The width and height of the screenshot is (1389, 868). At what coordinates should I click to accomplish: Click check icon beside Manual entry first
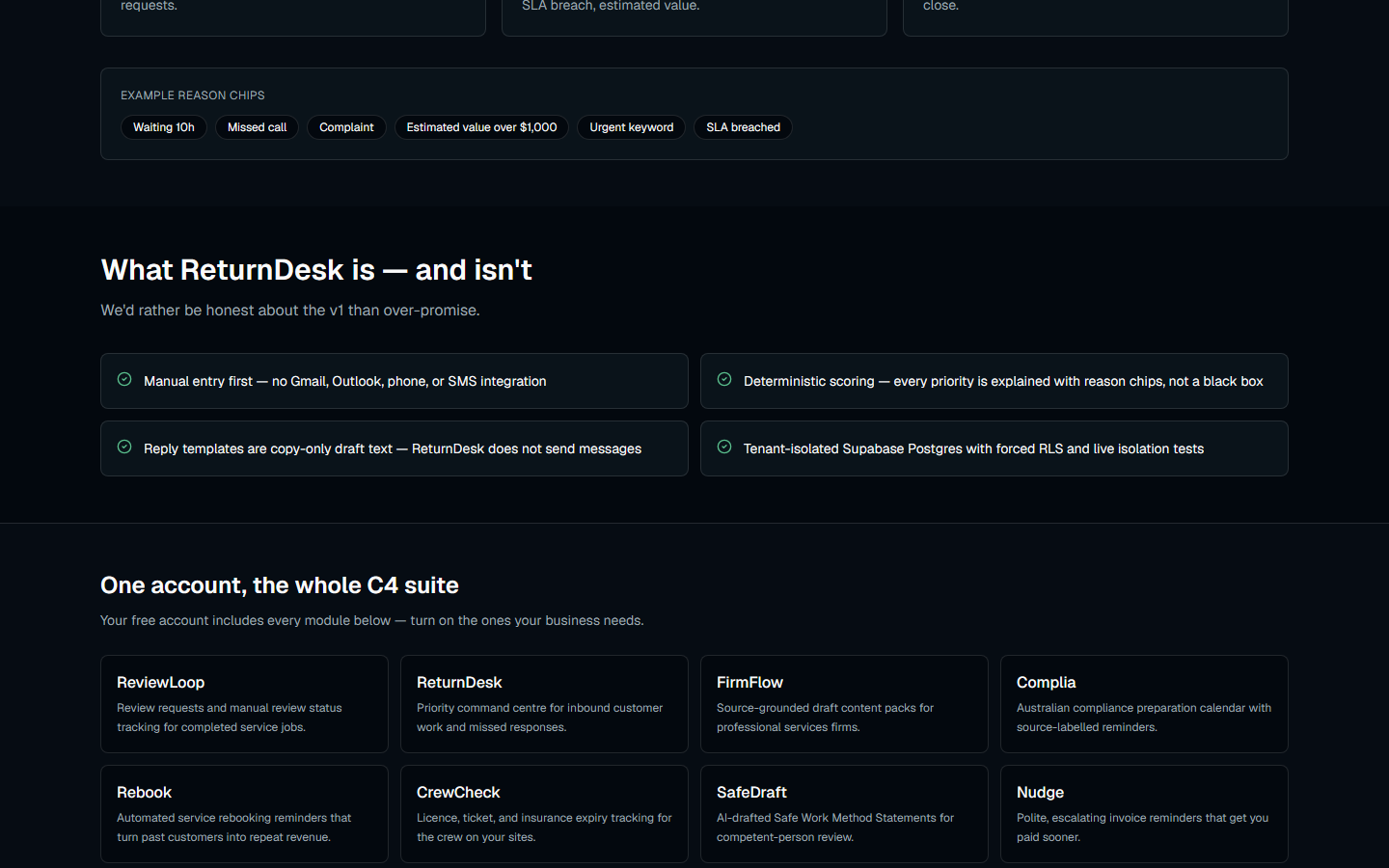coord(124,380)
